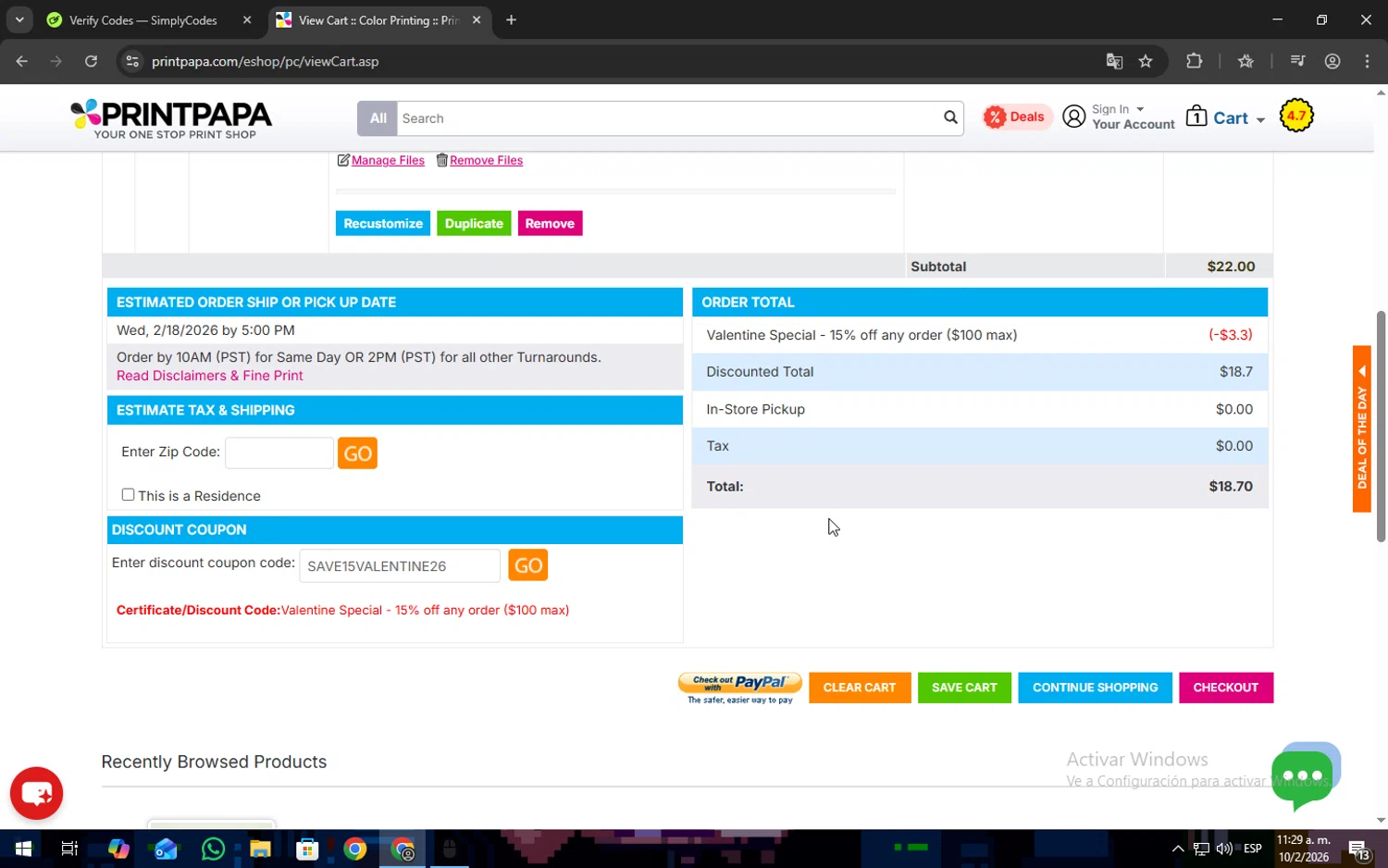Open Chrome three-dot menu

pyautogui.click(x=1367, y=61)
